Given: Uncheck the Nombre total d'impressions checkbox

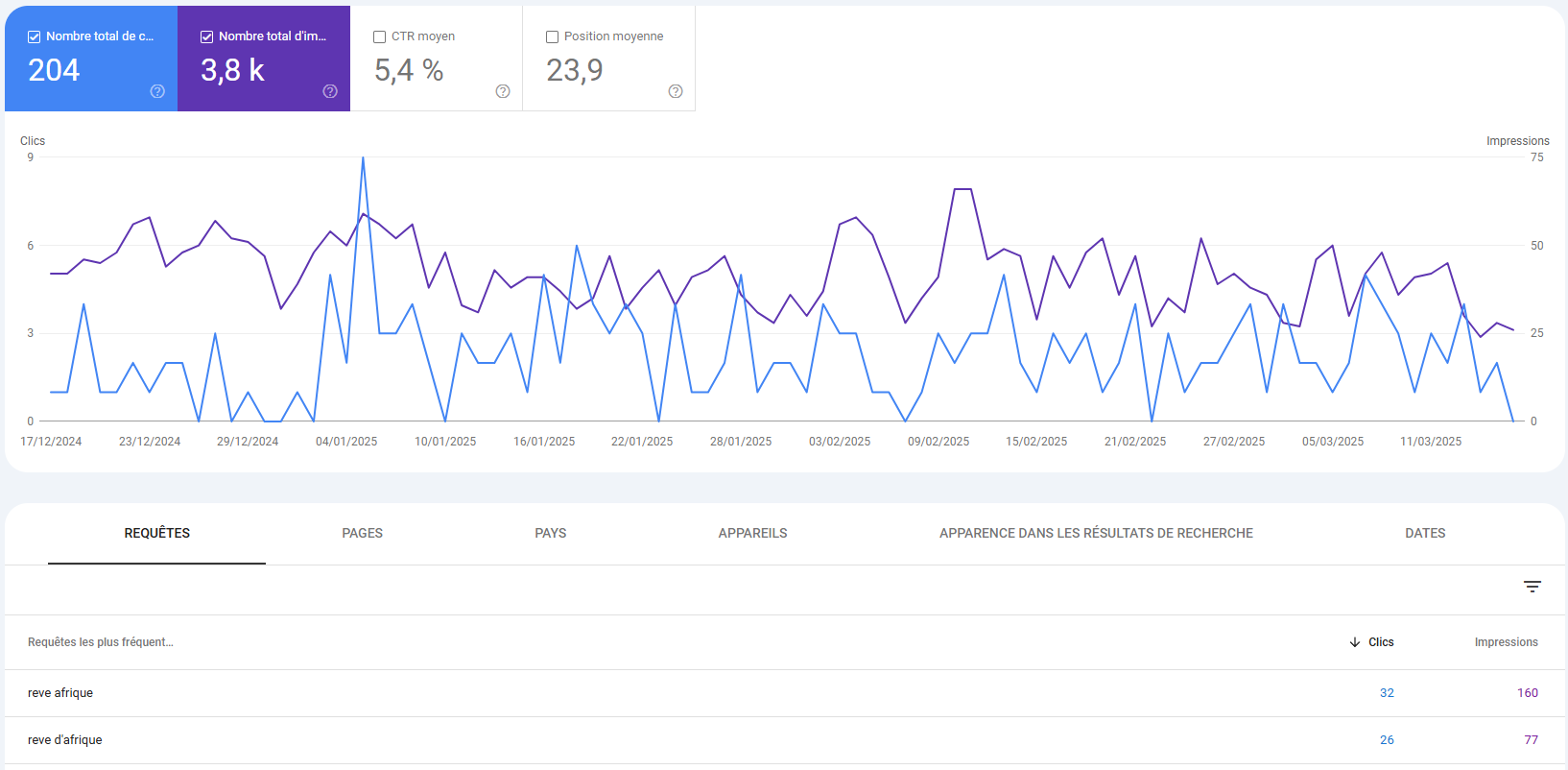Looking at the screenshot, I should (x=206, y=36).
